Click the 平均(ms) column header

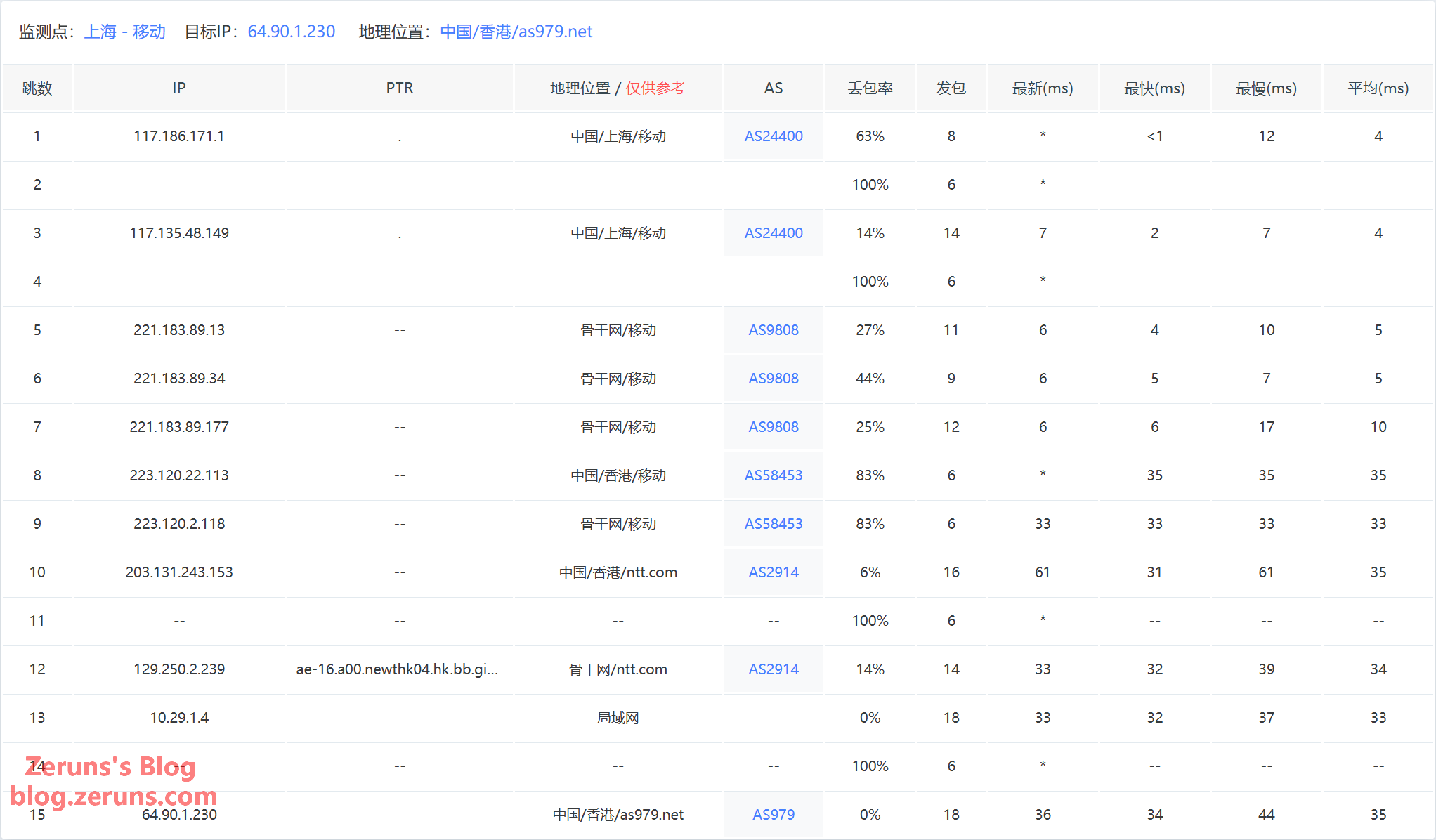(1378, 88)
